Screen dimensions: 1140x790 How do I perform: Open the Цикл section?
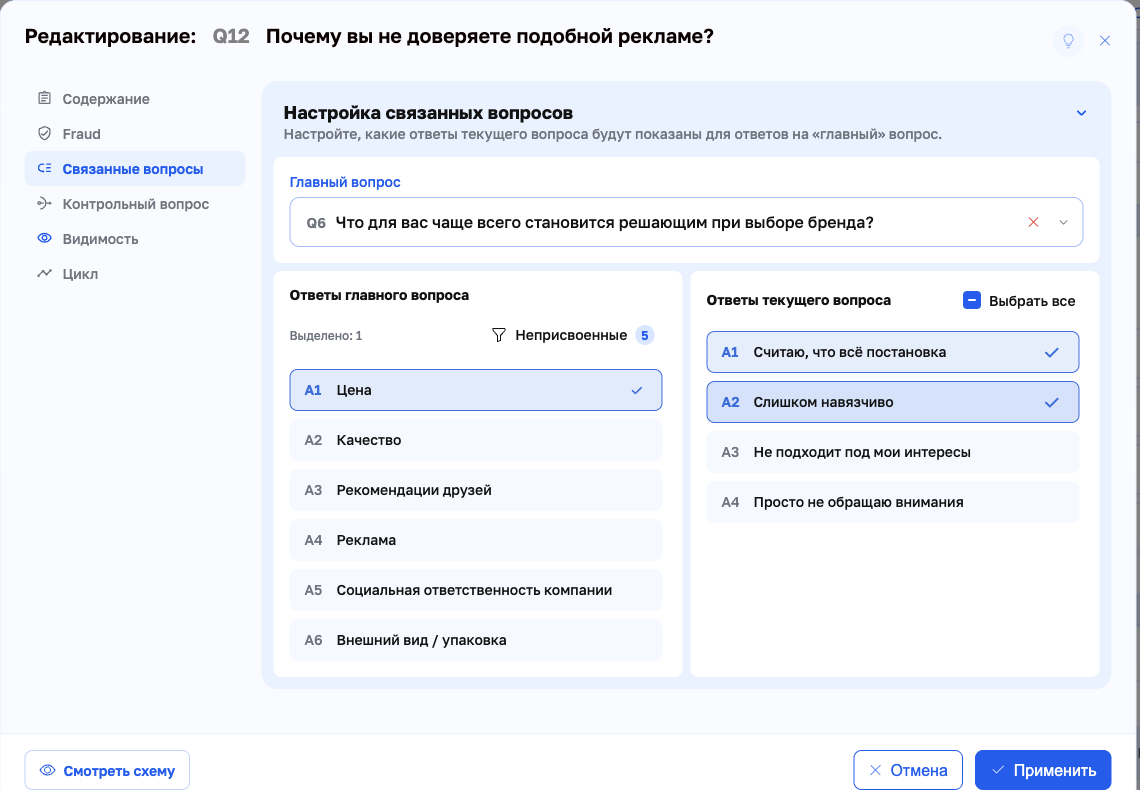[x=135, y=273]
